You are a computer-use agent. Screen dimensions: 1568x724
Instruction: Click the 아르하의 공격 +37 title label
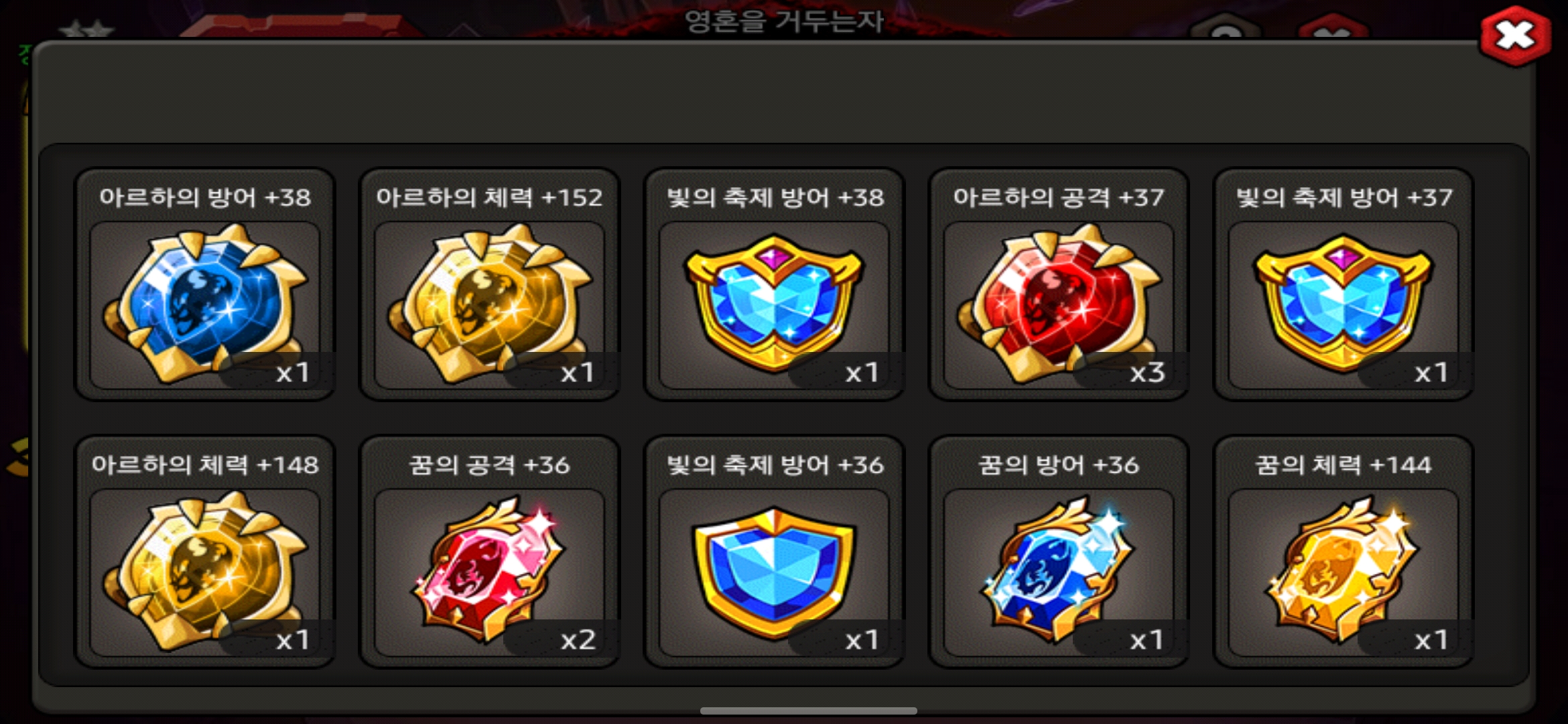tap(1059, 197)
